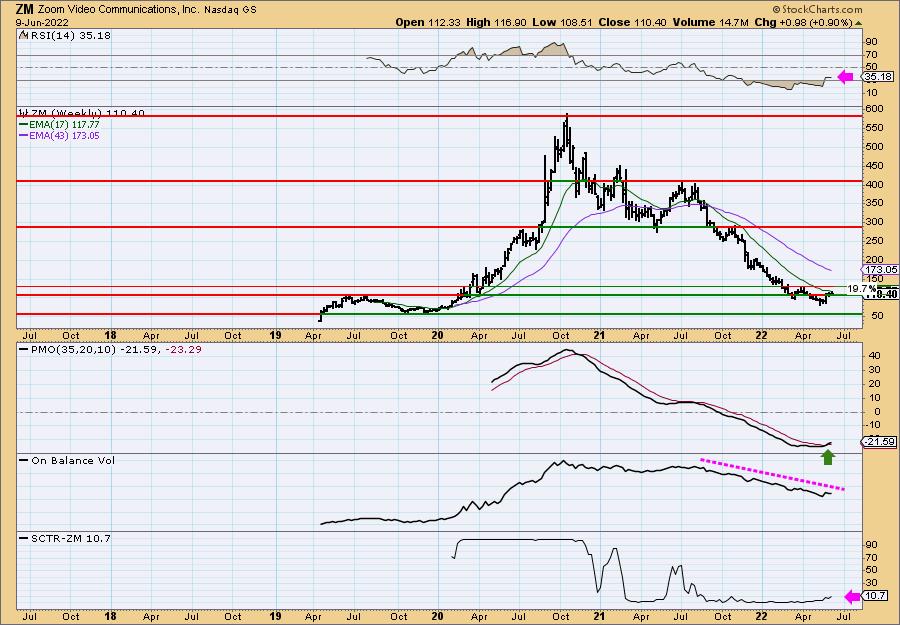Click the 600 price axis label

click(874, 109)
